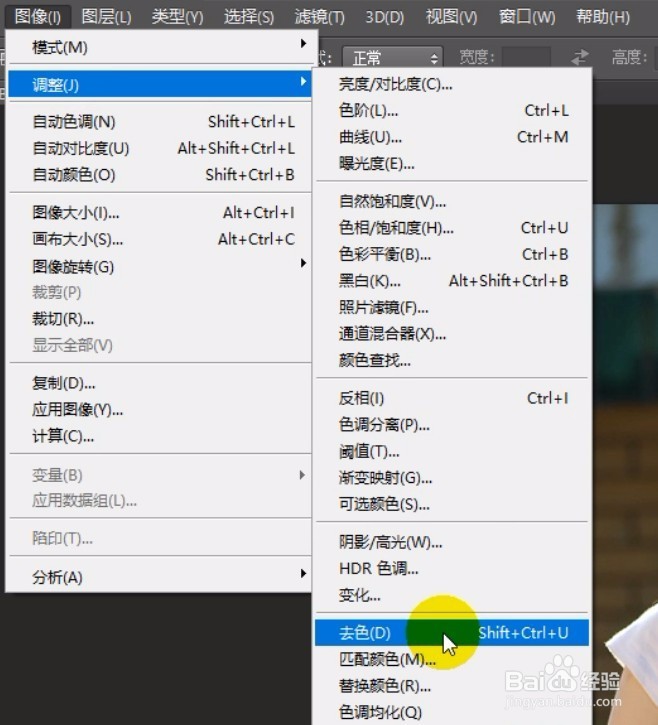Expand the 分析(A) submenu
658x725 pixels.
160,577
